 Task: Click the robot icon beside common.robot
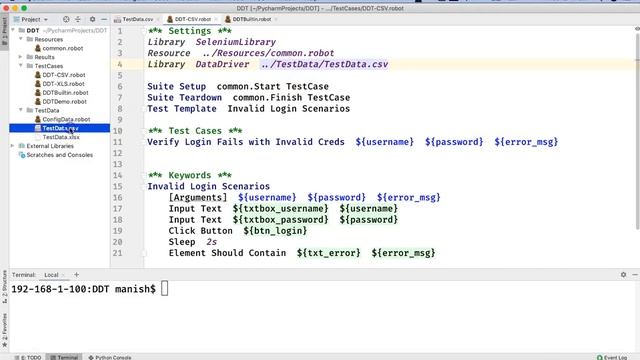pos(38,48)
